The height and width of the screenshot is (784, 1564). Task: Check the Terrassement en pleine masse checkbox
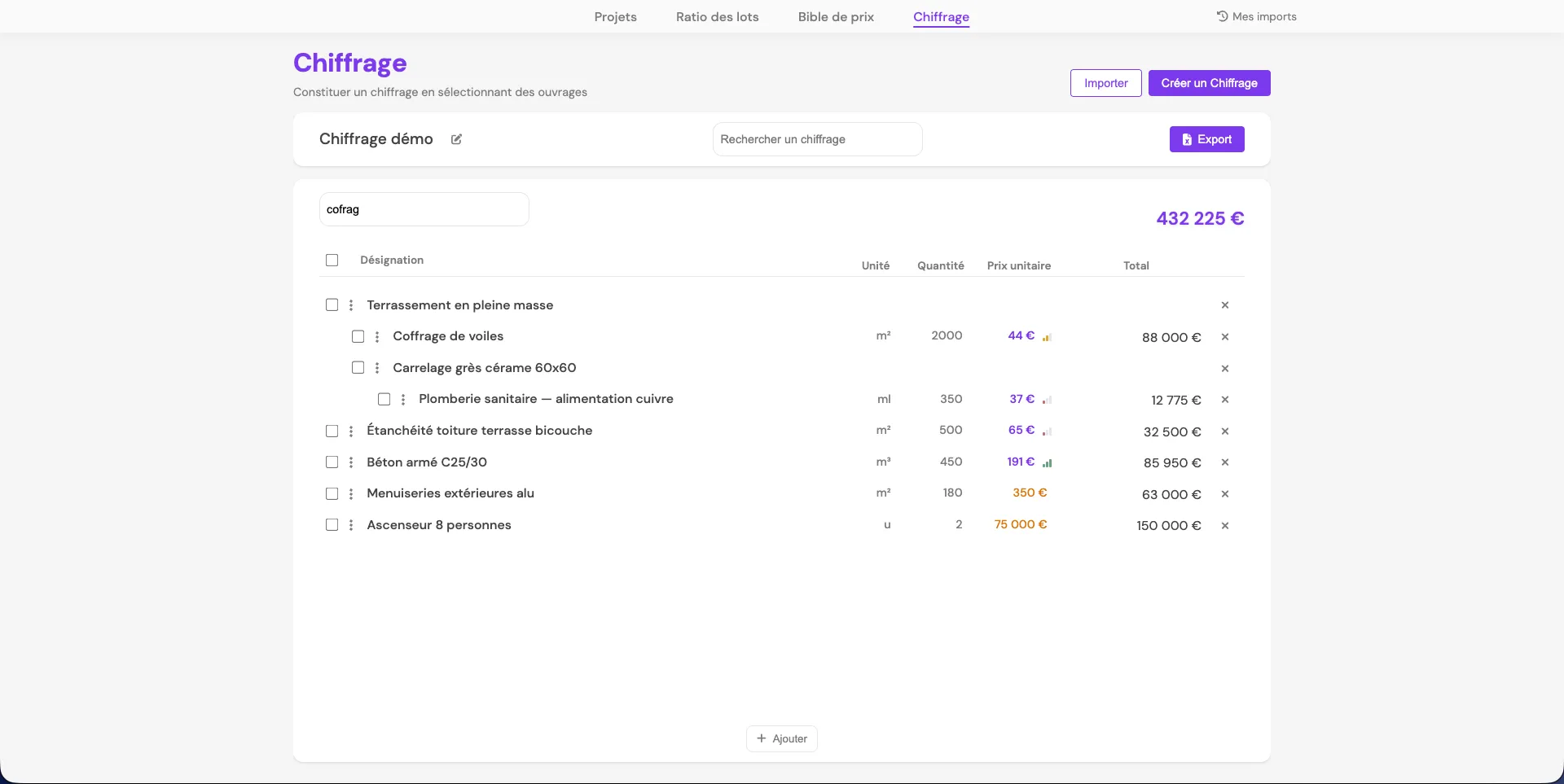tap(332, 304)
